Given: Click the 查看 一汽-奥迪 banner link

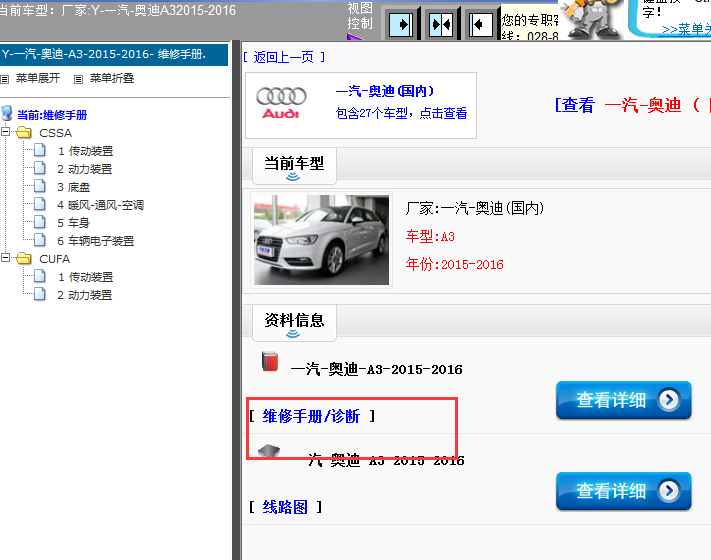Looking at the screenshot, I should [x=633, y=105].
